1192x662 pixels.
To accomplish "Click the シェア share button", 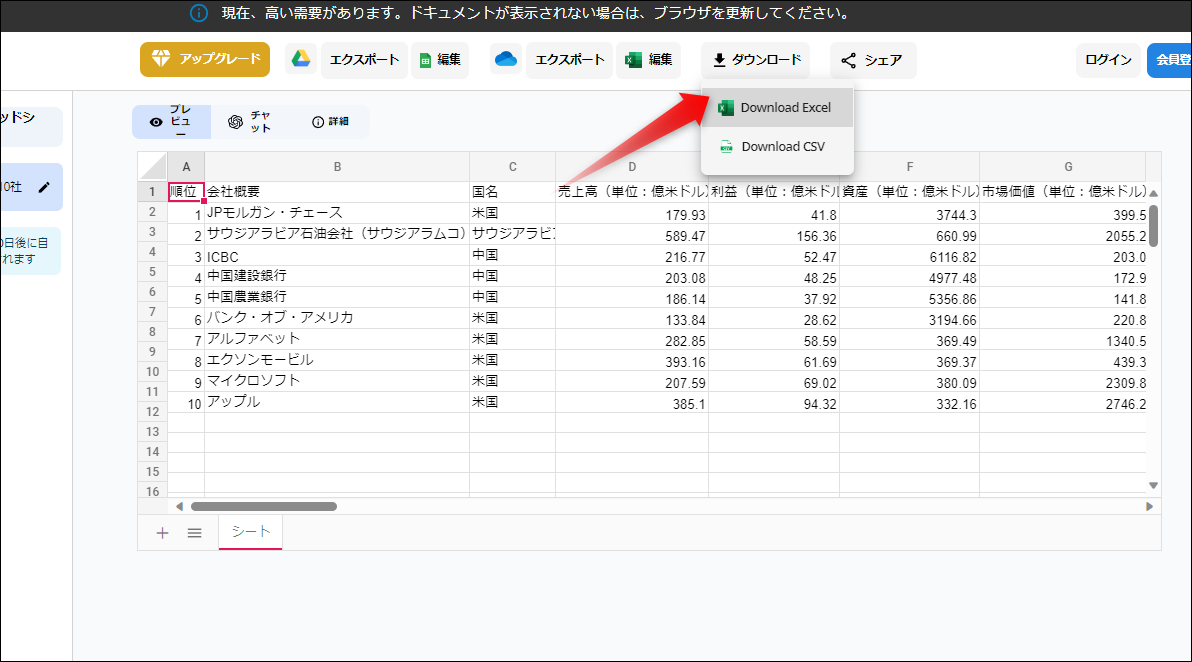I will click(x=873, y=60).
